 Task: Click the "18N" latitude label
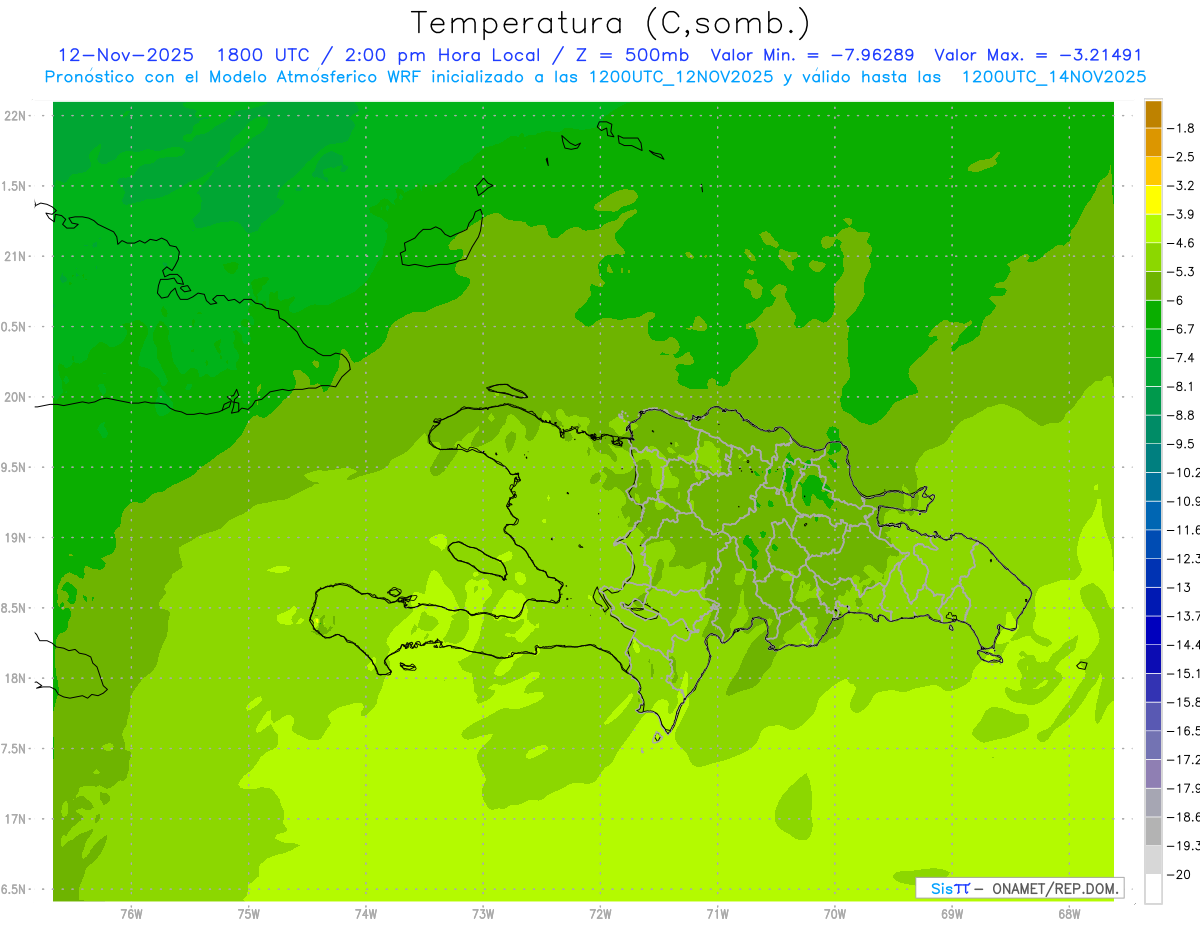pyautogui.click(x=15, y=678)
